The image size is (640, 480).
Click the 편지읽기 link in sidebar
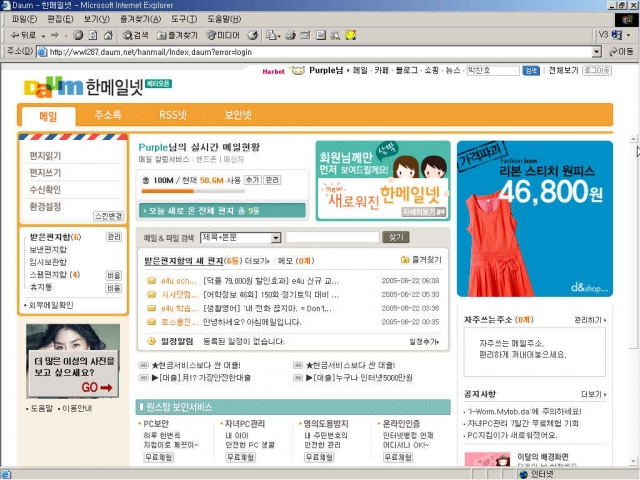pos(45,156)
